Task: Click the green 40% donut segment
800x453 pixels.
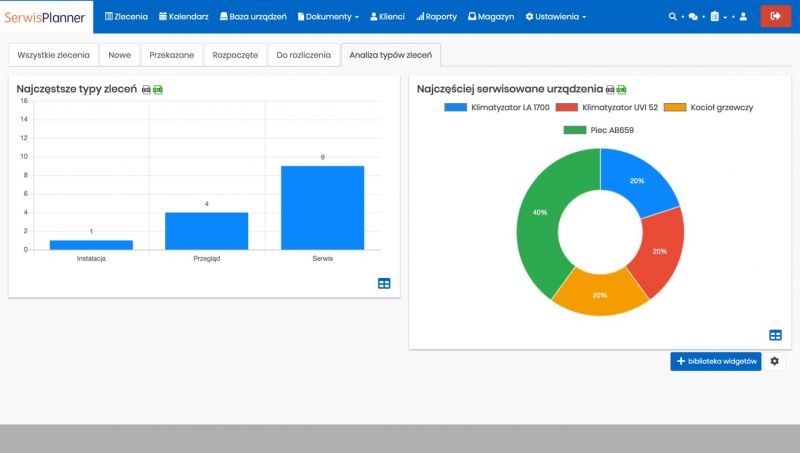Action: pyautogui.click(x=541, y=214)
